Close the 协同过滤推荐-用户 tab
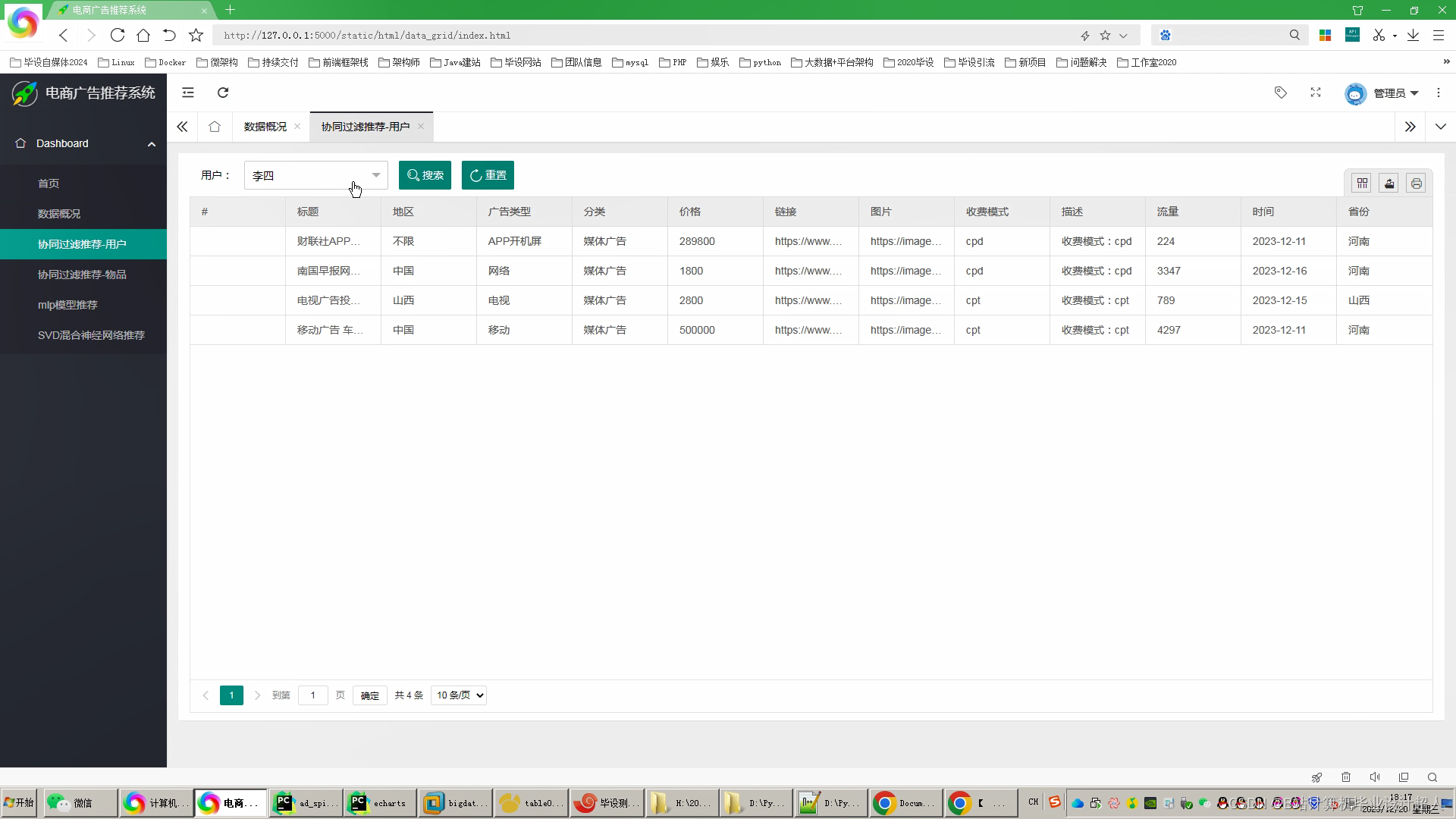Image resolution: width=1456 pixels, height=819 pixels. (x=421, y=127)
